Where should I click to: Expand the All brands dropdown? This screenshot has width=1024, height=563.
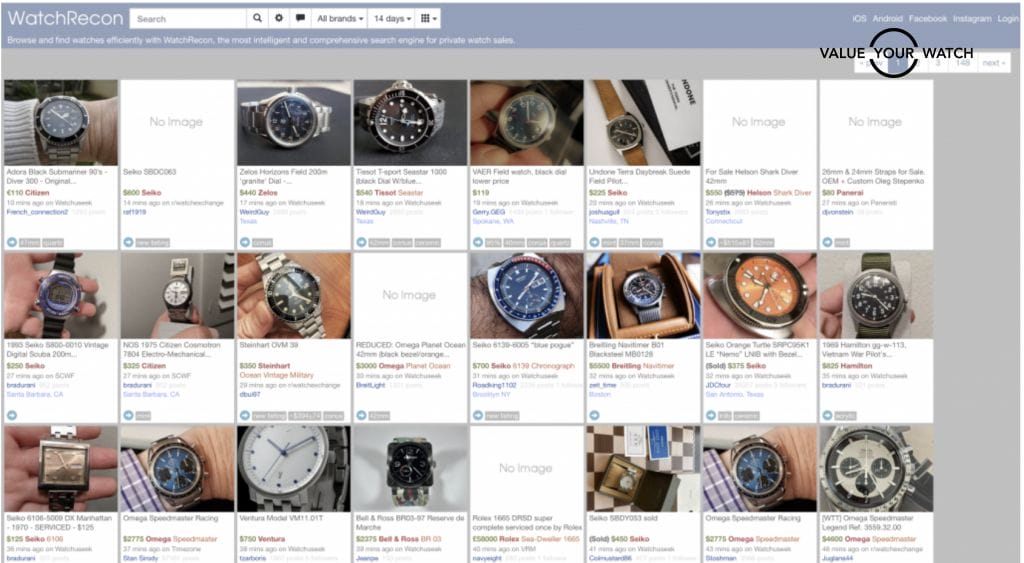tap(339, 18)
